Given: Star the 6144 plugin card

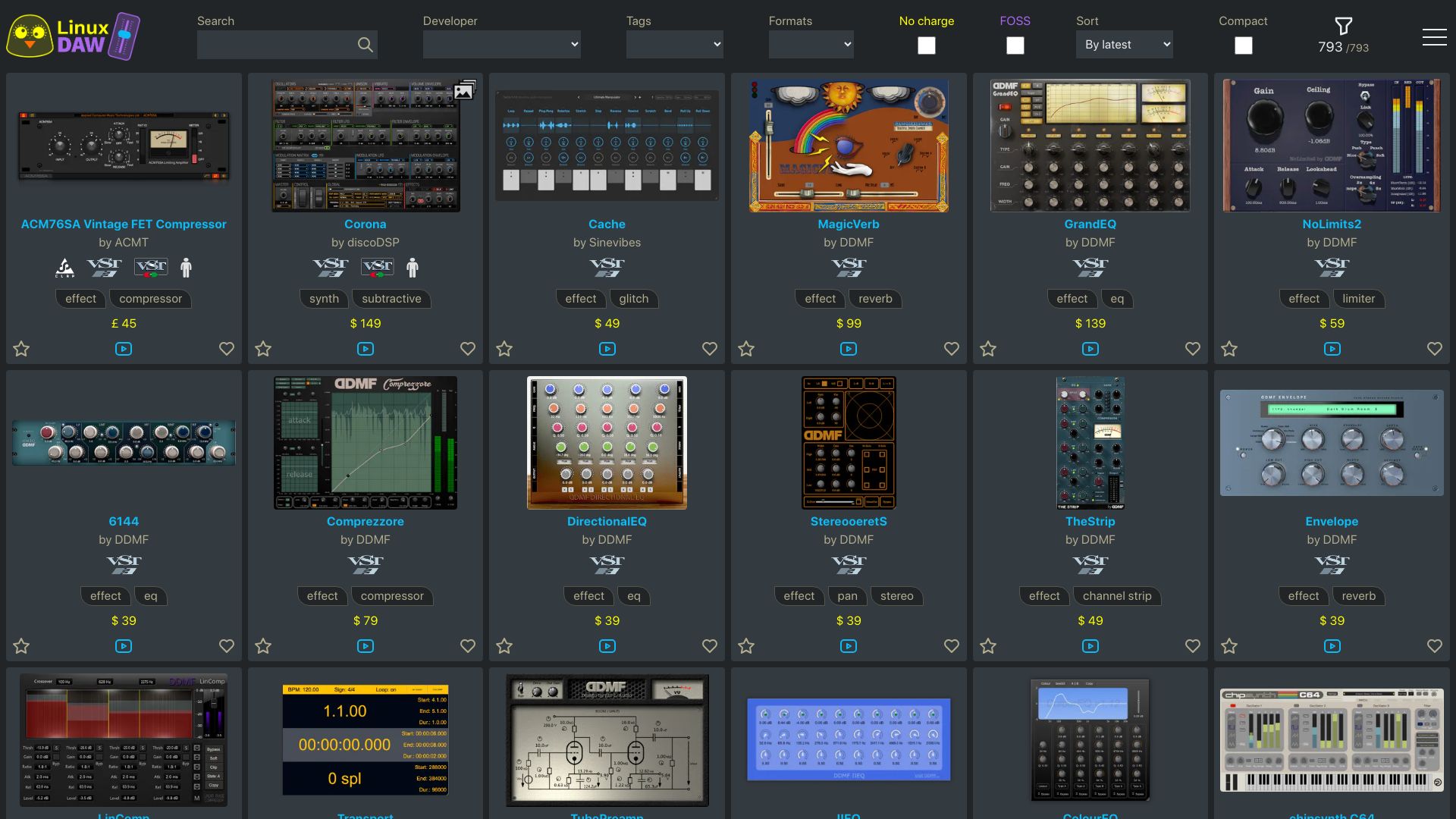Looking at the screenshot, I should [x=21, y=646].
